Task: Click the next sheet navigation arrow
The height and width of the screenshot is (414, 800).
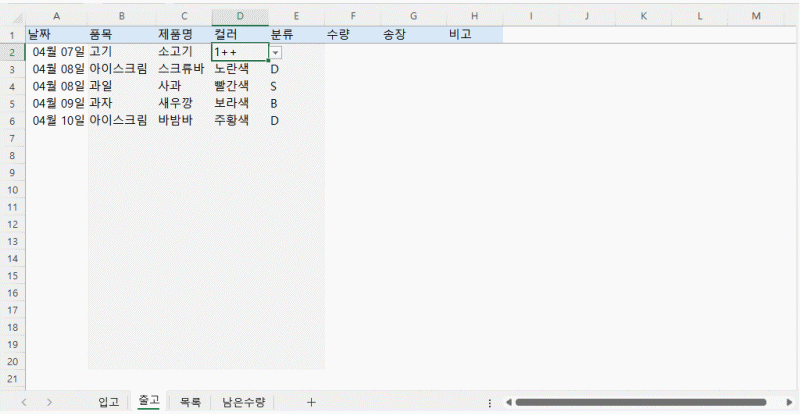Action: [x=48, y=402]
